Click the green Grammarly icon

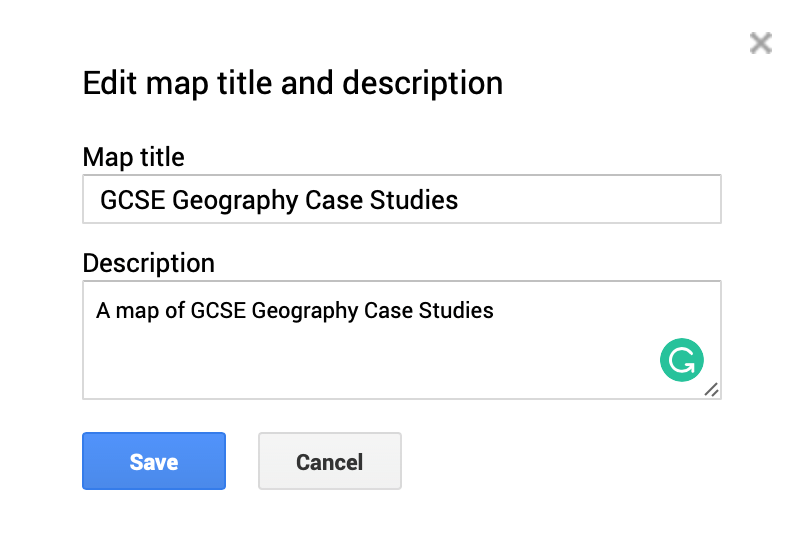(x=682, y=361)
